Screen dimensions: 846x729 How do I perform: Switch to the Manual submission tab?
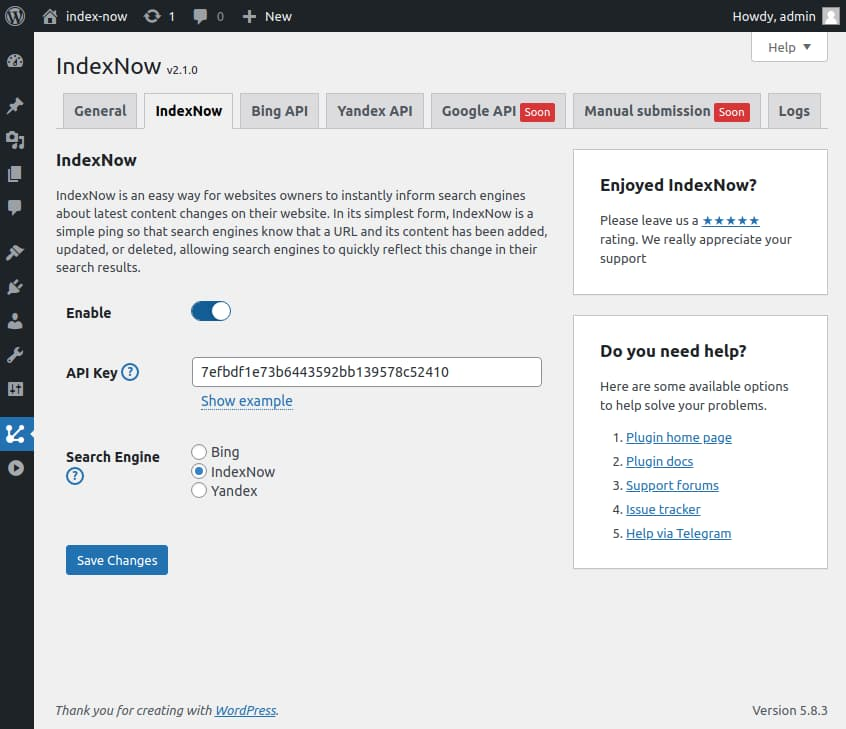coord(667,111)
